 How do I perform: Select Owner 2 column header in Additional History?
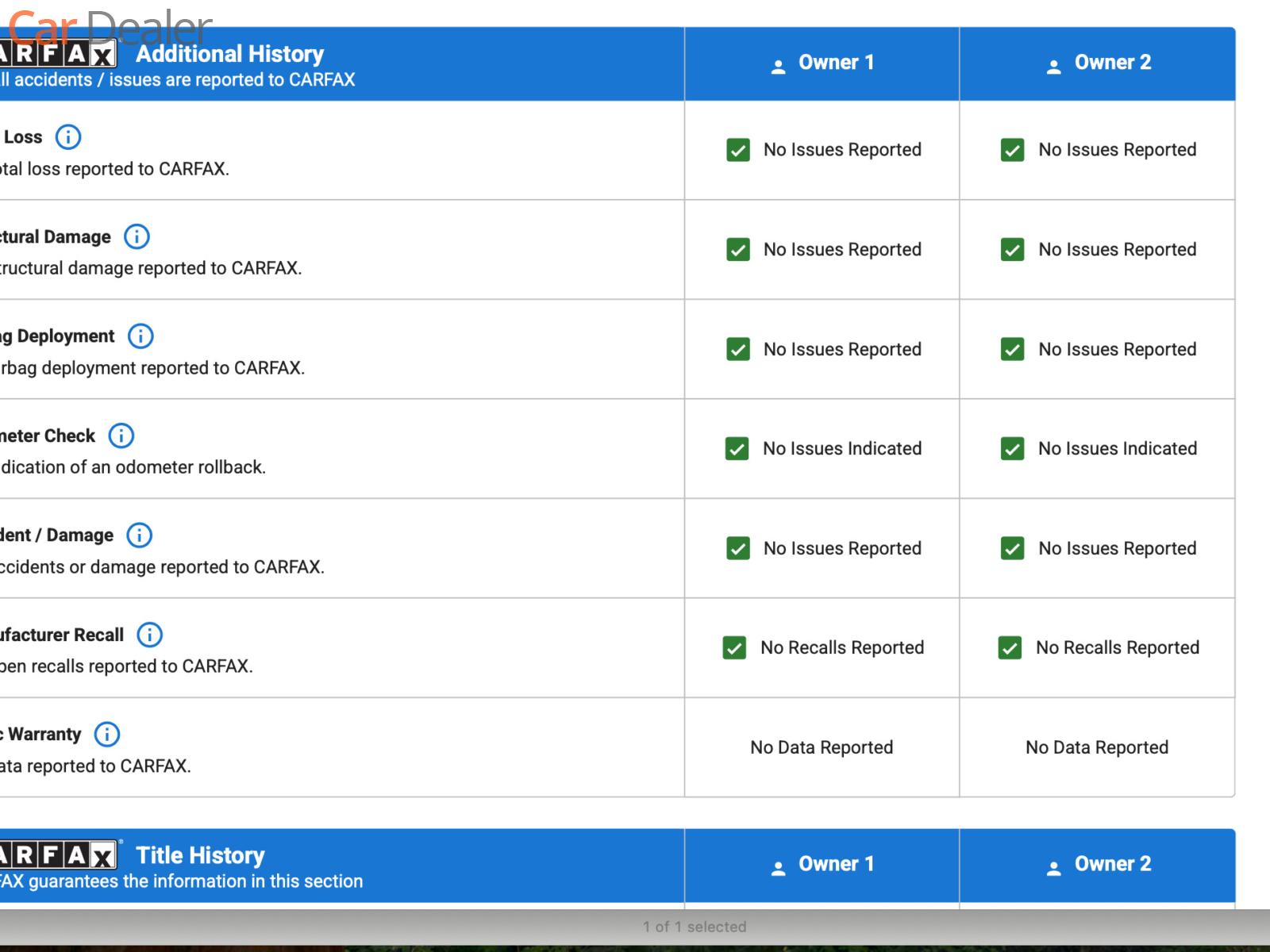(x=1097, y=63)
